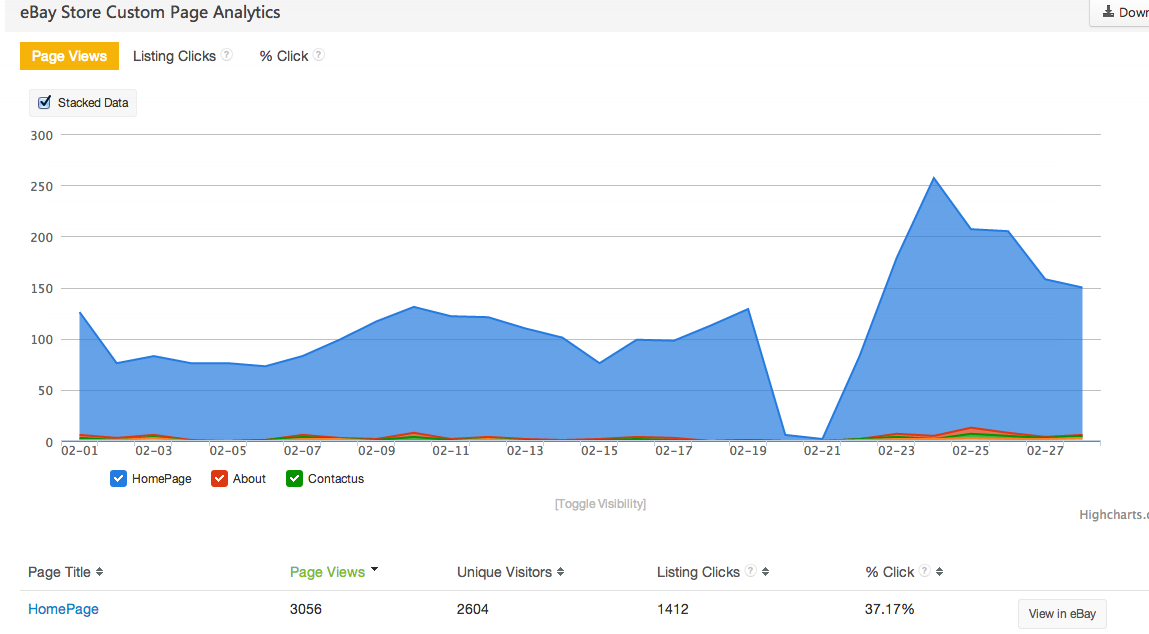Image resolution: width=1149 pixels, height=634 pixels.
Task: Click the Download button icon
Action: coord(1108,12)
